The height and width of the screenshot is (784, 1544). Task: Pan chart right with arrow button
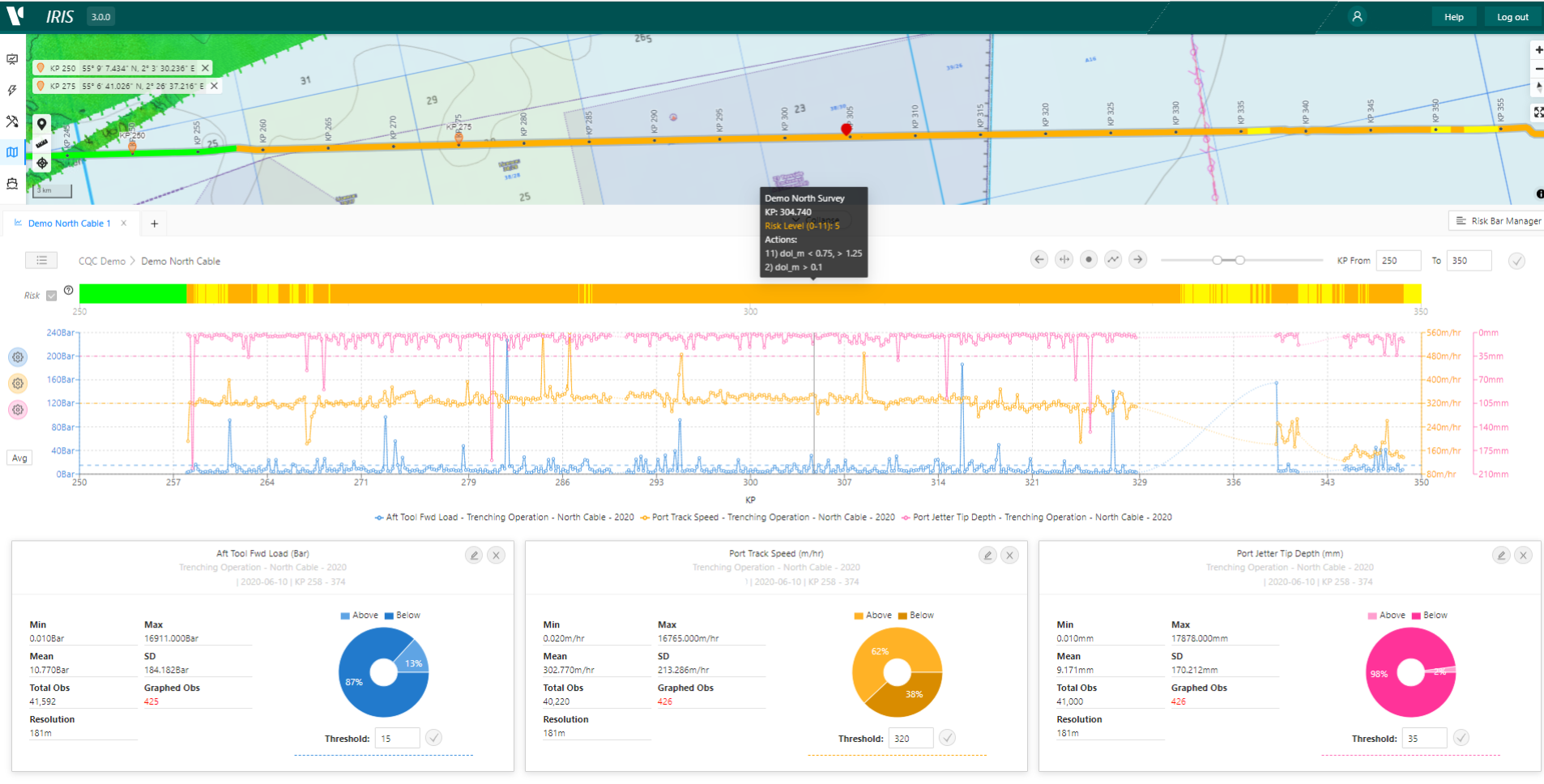point(1138,259)
